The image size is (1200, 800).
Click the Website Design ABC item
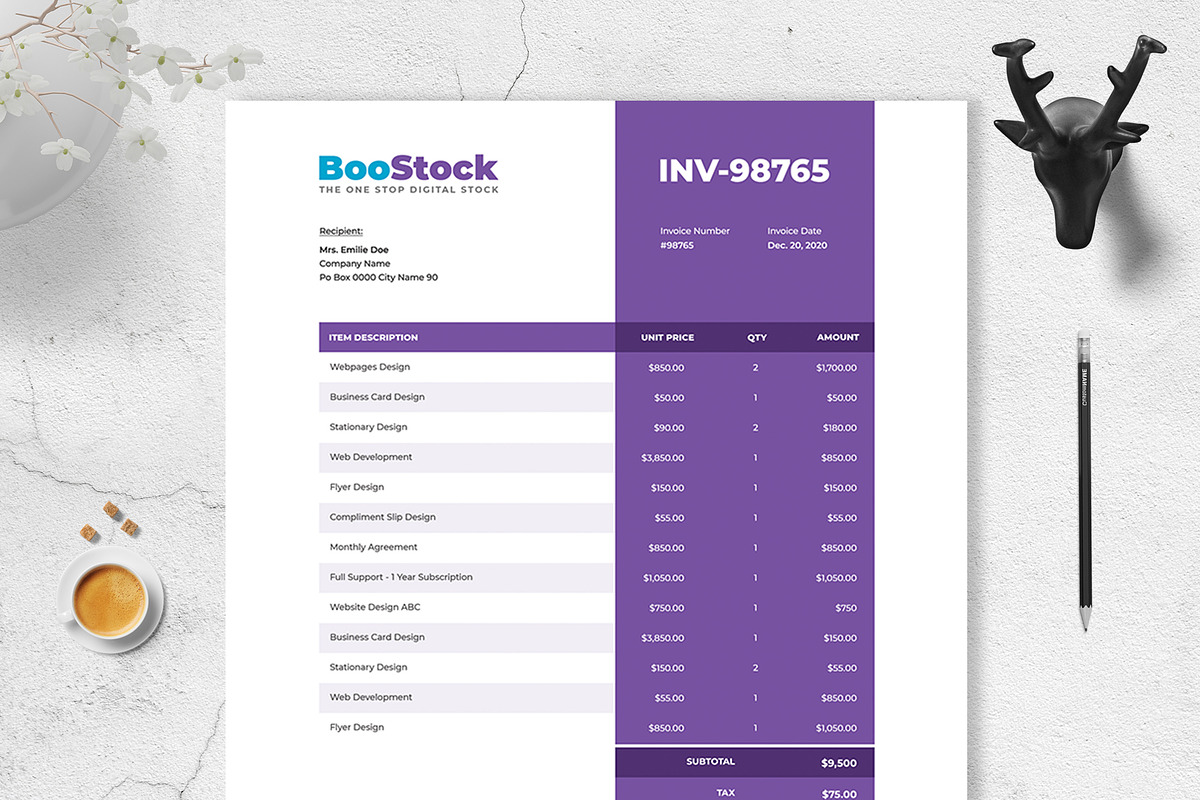click(x=375, y=607)
